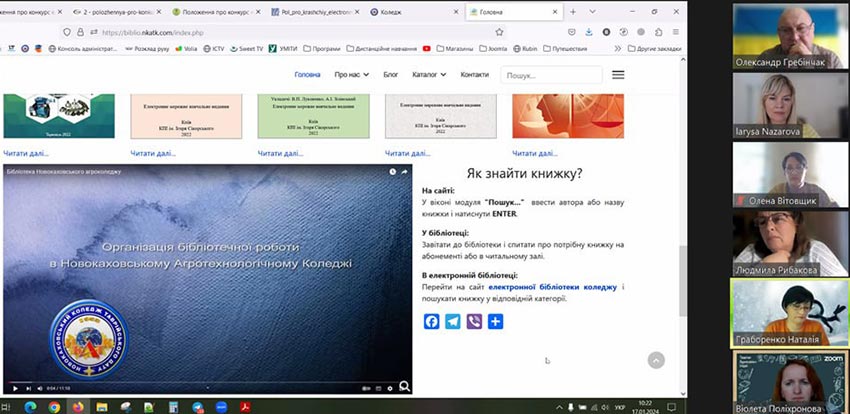Share the page via Facebook icon
The height and width of the screenshot is (414, 850).
432,322
